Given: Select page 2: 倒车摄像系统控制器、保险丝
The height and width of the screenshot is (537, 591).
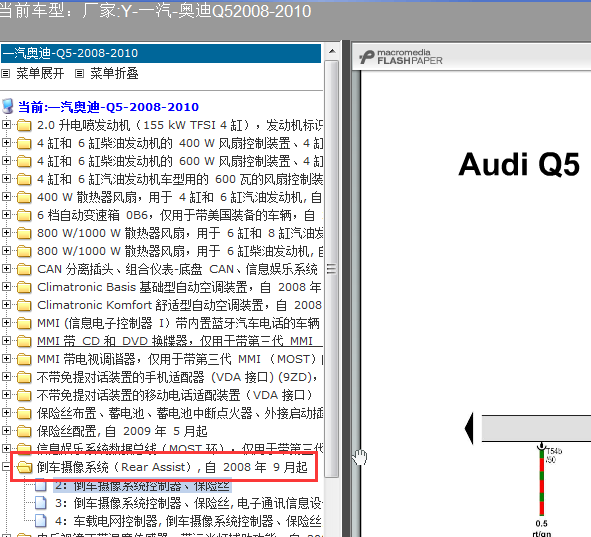Looking at the screenshot, I should pyautogui.click(x=142, y=486).
